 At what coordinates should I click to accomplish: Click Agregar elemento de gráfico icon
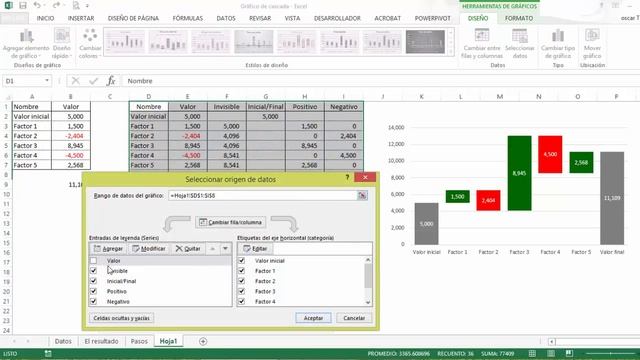pyautogui.click(x=26, y=36)
